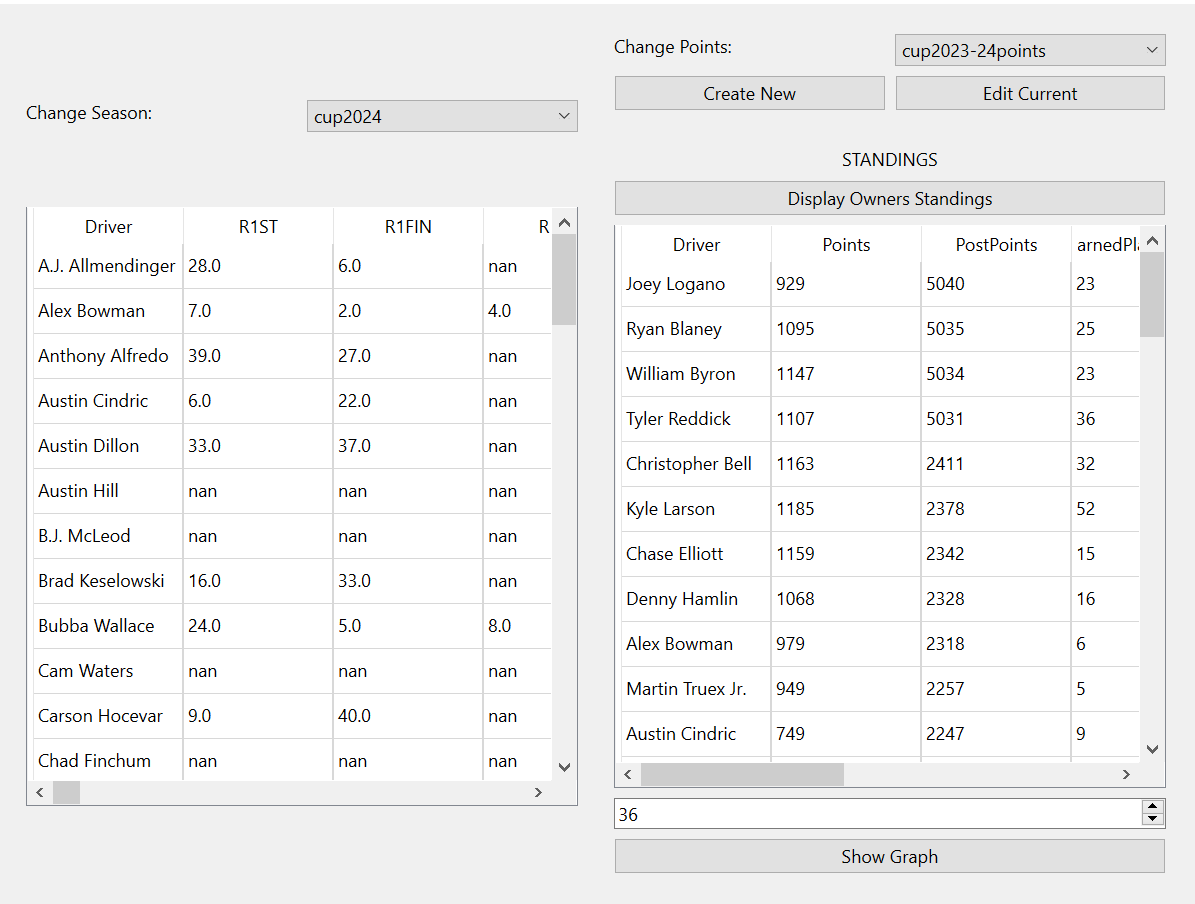Select Austin Dillon driver cell
The image size is (1195, 904).
(108, 446)
